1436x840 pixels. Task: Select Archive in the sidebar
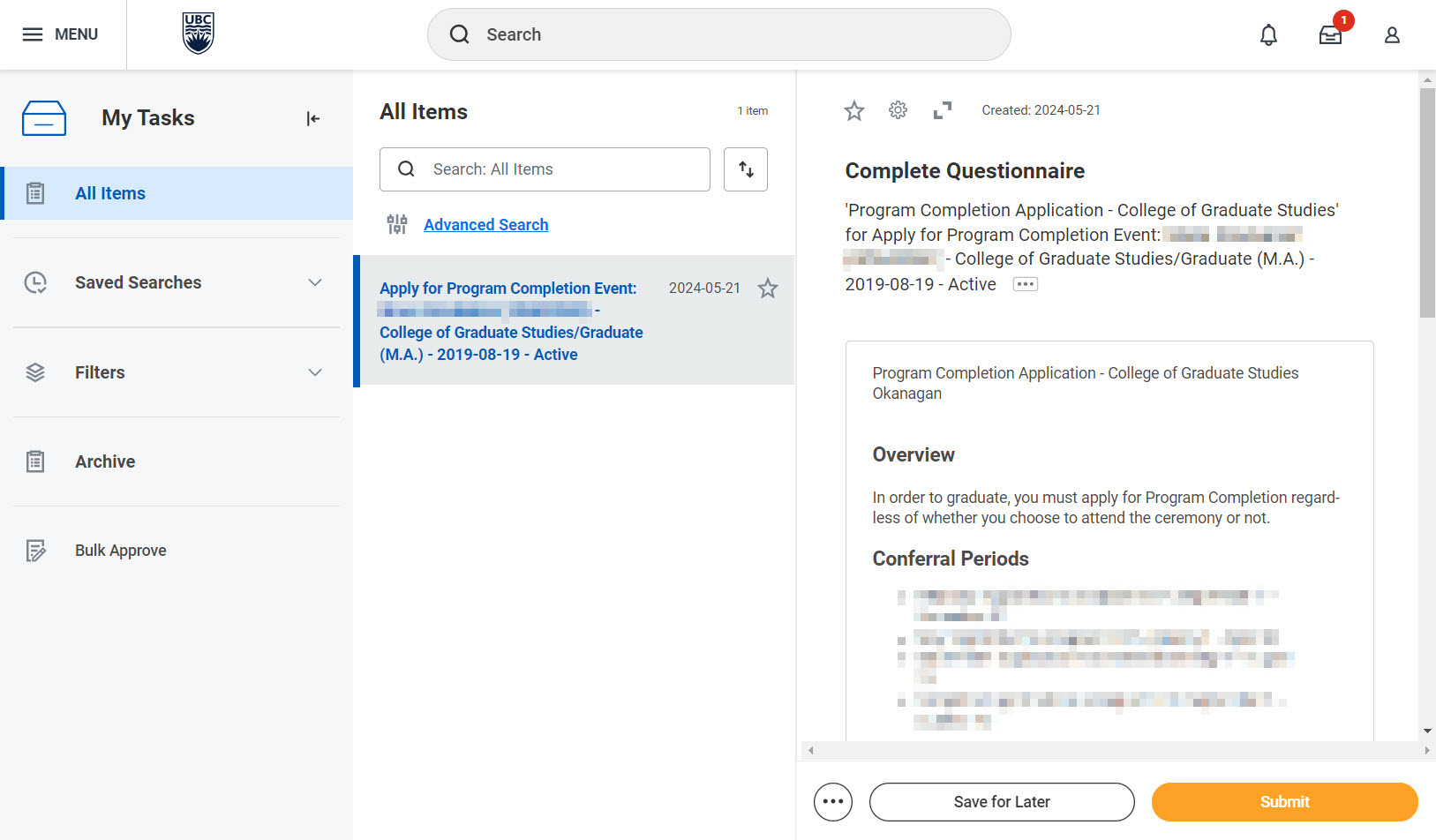click(105, 461)
